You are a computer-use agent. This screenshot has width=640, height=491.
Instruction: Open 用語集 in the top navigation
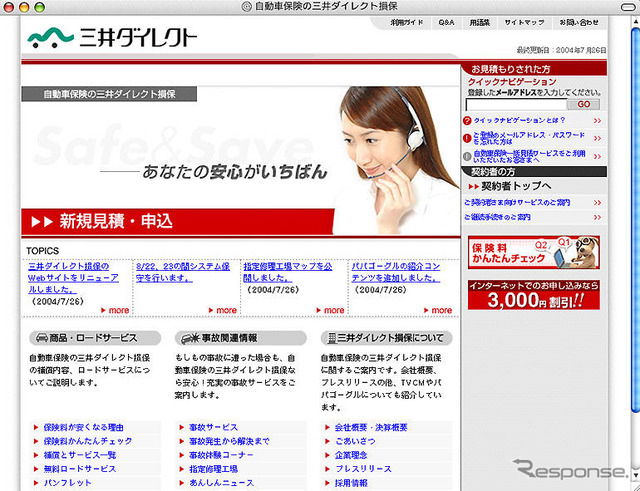point(480,23)
